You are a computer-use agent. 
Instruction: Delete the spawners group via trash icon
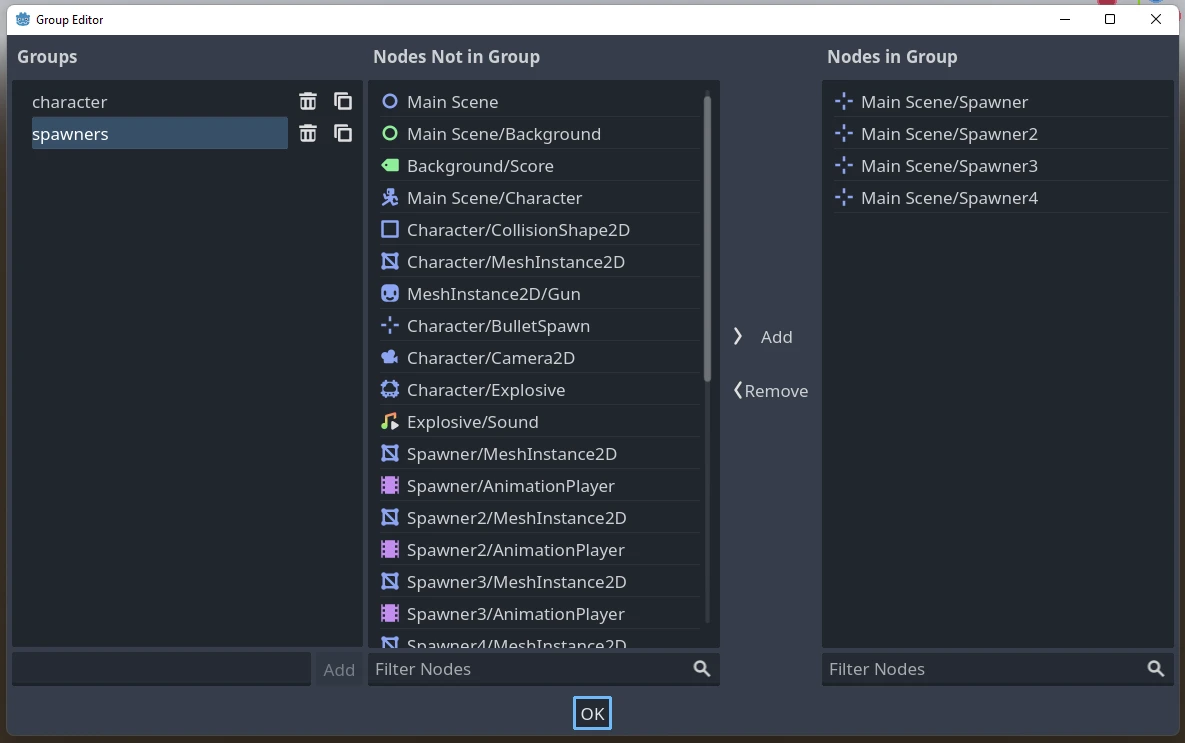click(x=307, y=133)
